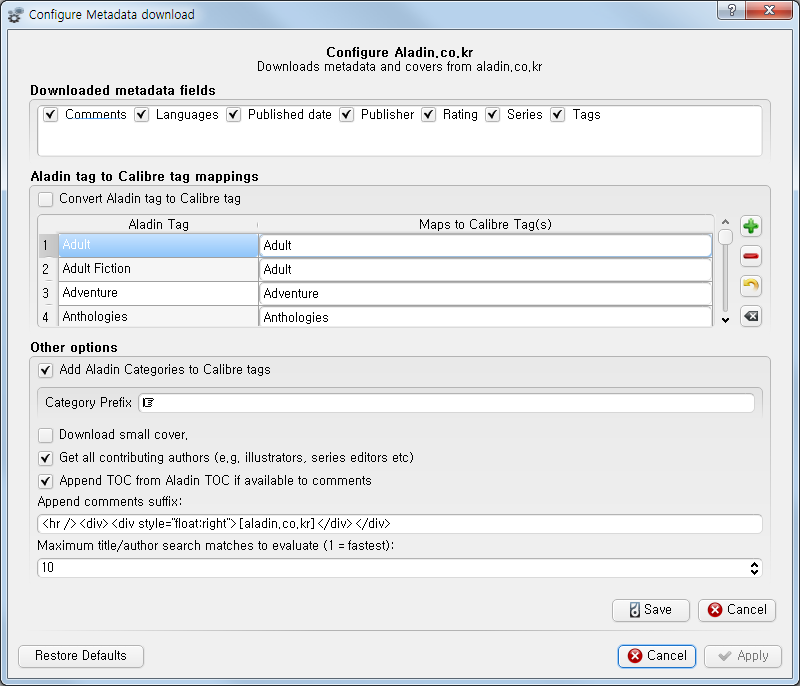Enable Download small cover option
800x686 pixels.
pyautogui.click(x=45, y=435)
